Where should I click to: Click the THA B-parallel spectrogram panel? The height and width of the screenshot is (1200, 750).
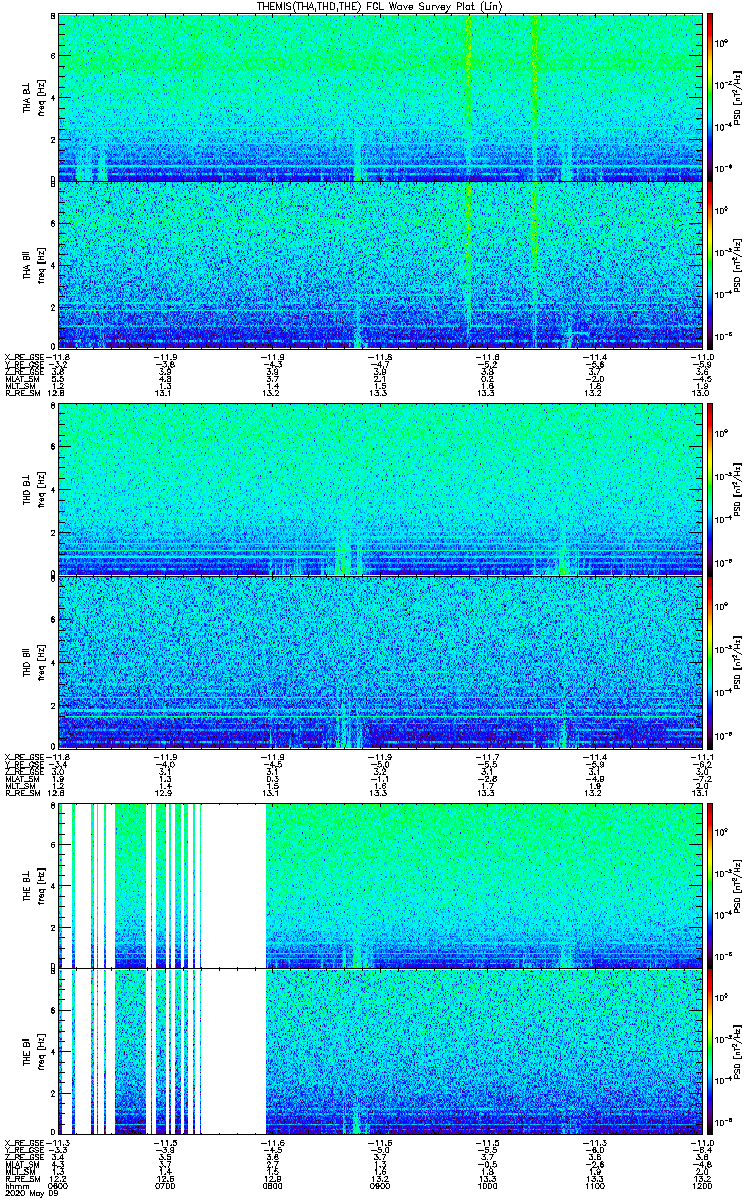click(x=379, y=264)
